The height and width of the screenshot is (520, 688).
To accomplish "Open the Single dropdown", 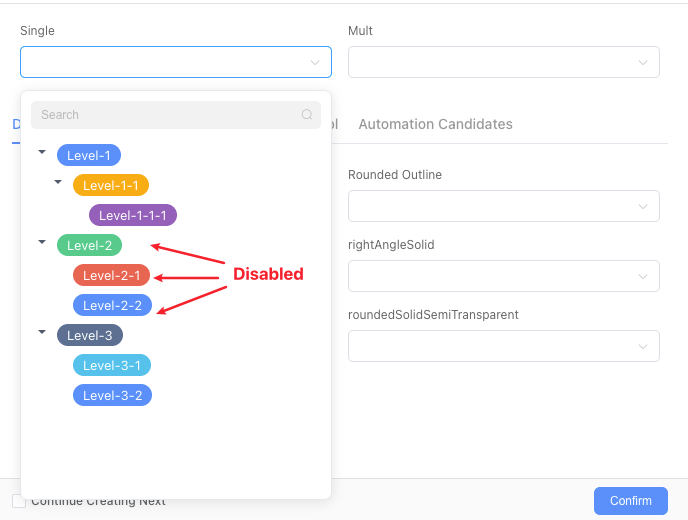I will (175, 62).
